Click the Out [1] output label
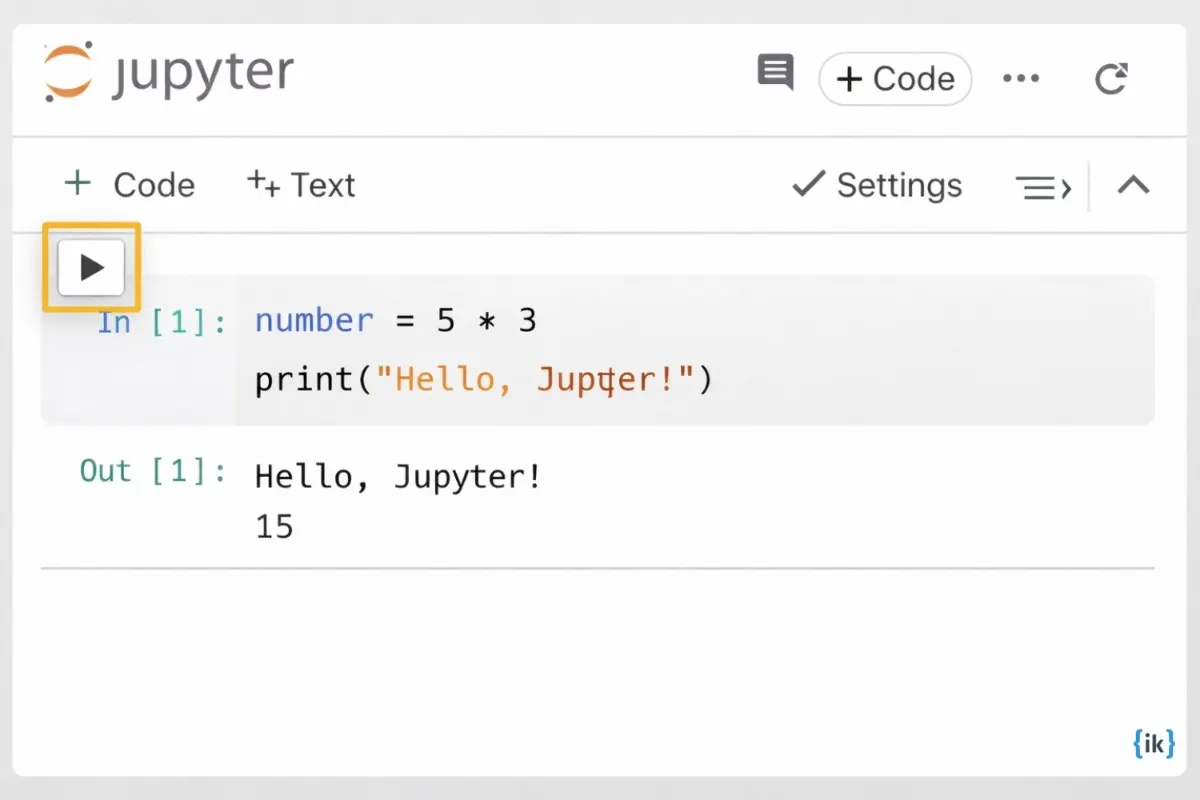 click(x=150, y=471)
